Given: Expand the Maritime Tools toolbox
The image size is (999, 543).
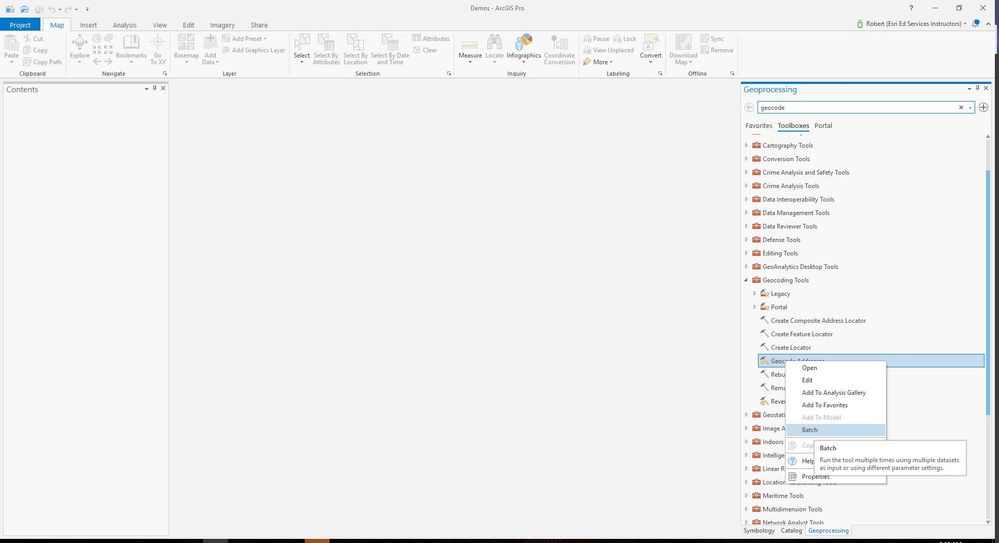Looking at the screenshot, I should click(746, 496).
